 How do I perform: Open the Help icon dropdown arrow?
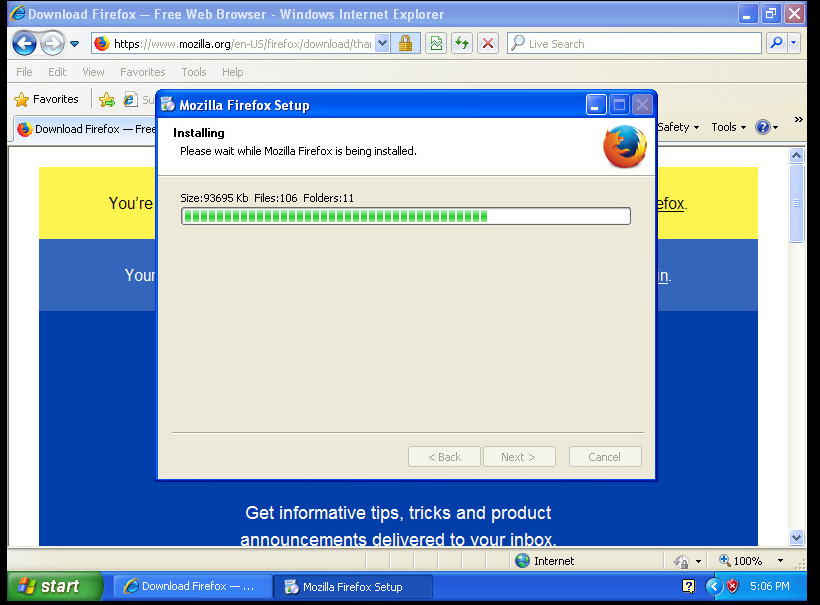click(776, 128)
